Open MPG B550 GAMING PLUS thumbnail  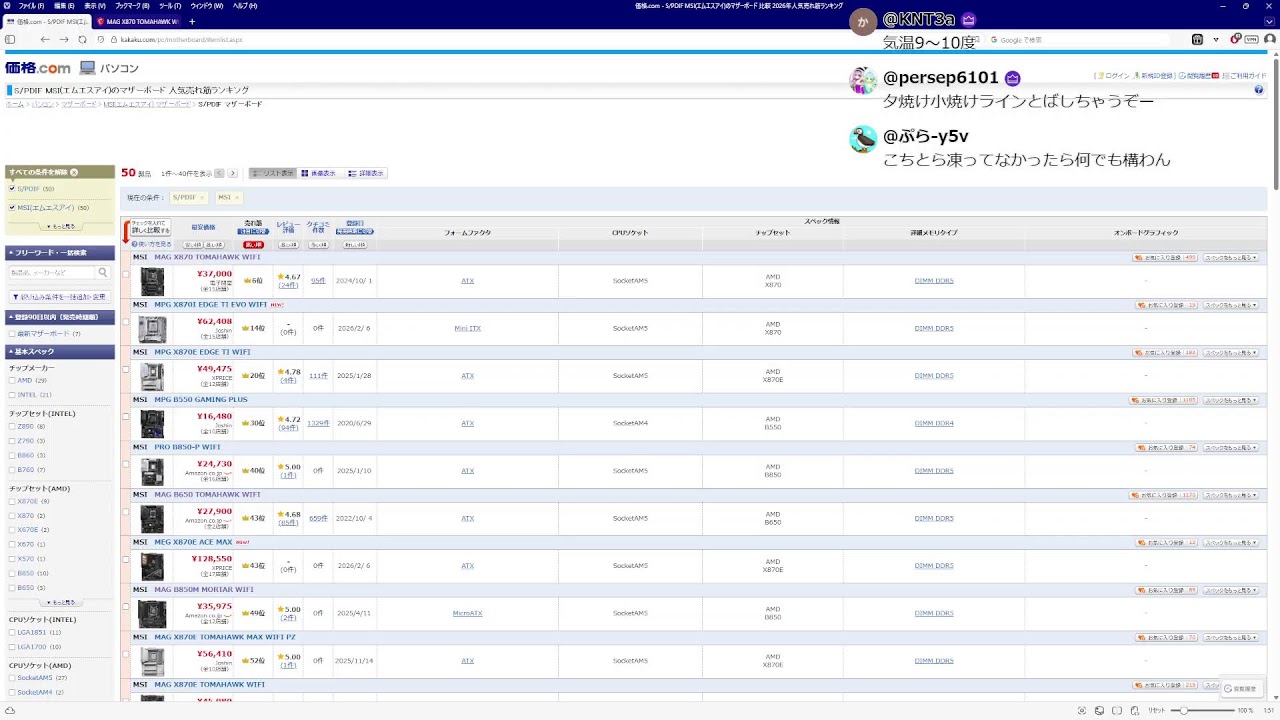click(x=152, y=424)
